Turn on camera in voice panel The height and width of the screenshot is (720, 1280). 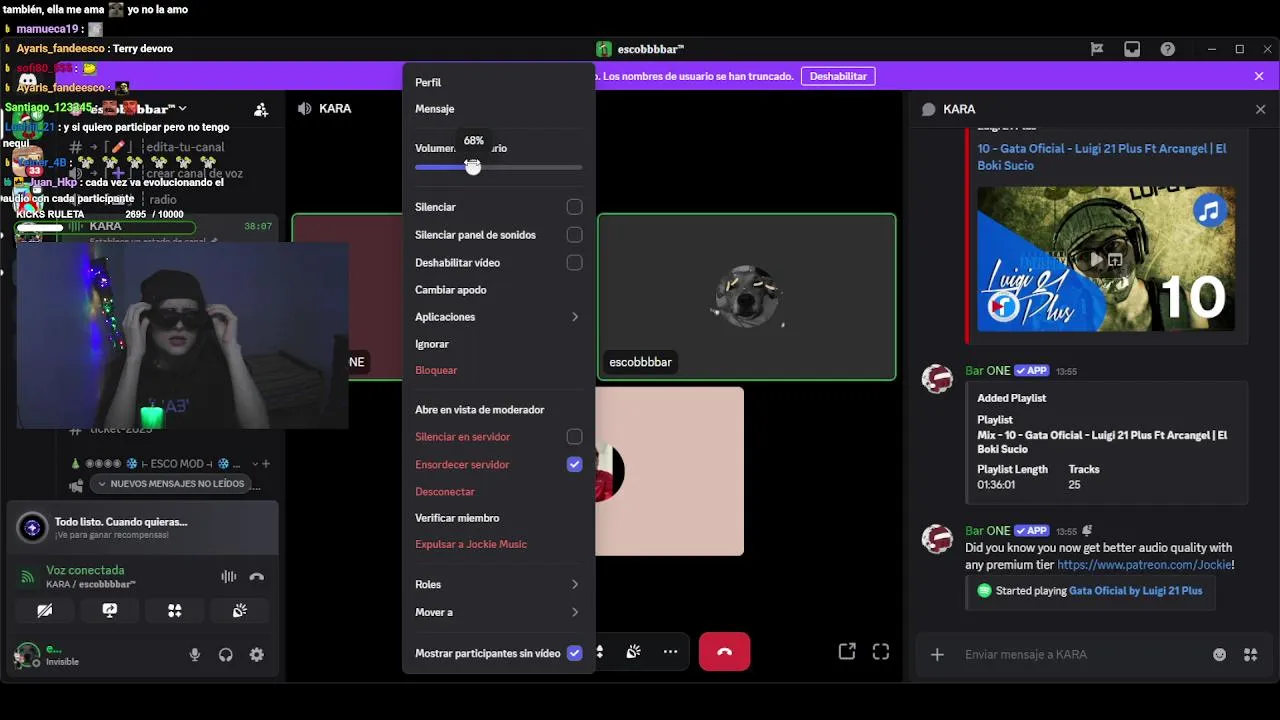tap(45, 610)
